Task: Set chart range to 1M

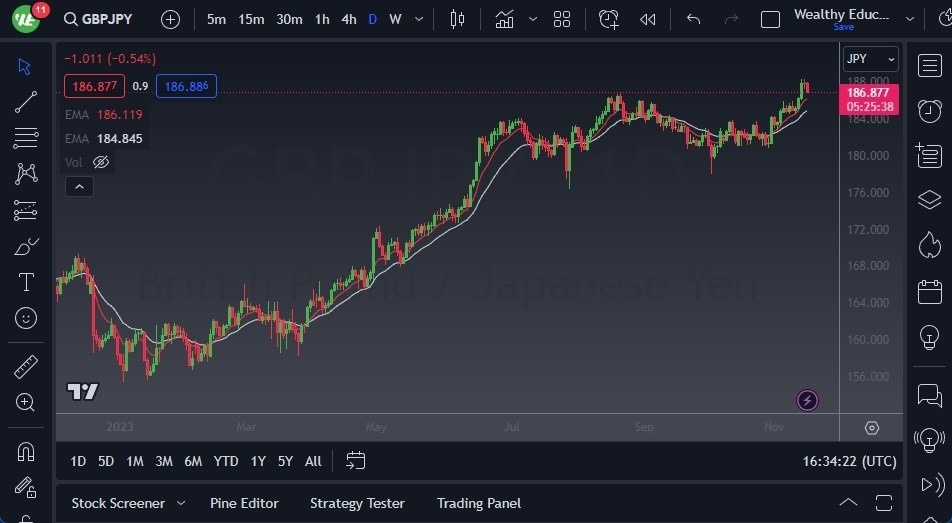Action: [135, 461]
